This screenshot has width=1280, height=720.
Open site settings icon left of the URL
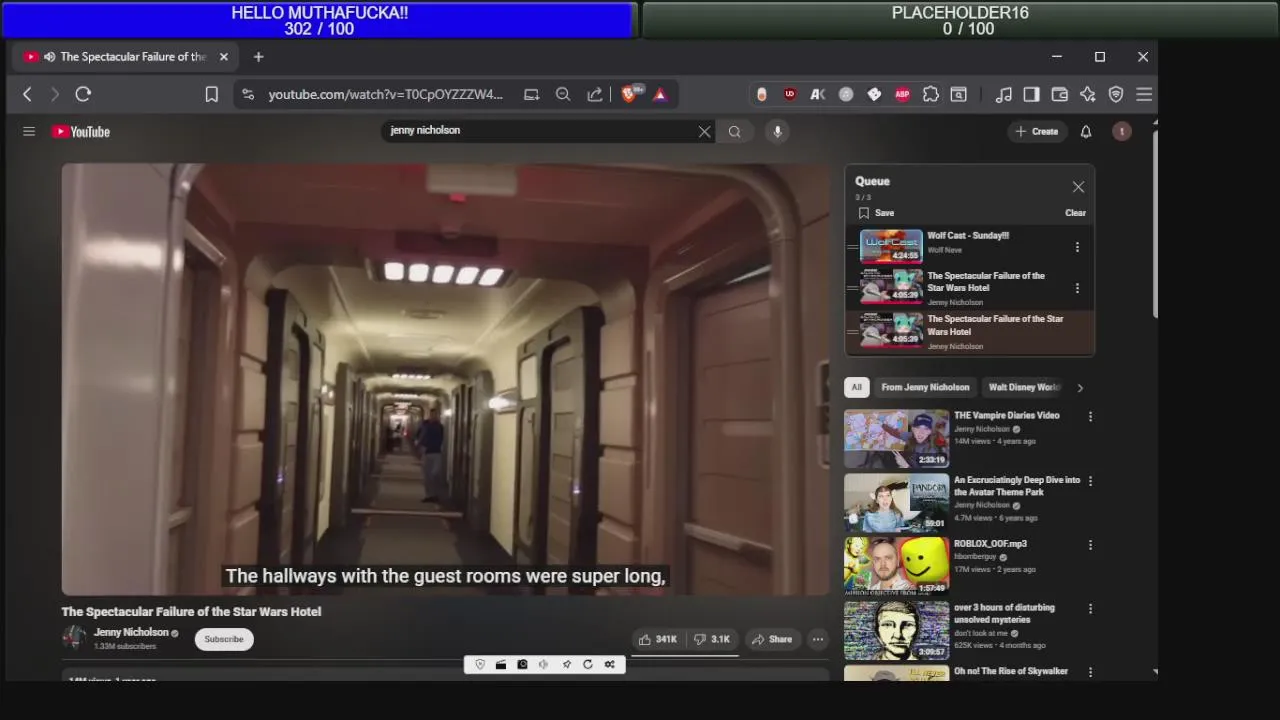(x=248, y=94)
